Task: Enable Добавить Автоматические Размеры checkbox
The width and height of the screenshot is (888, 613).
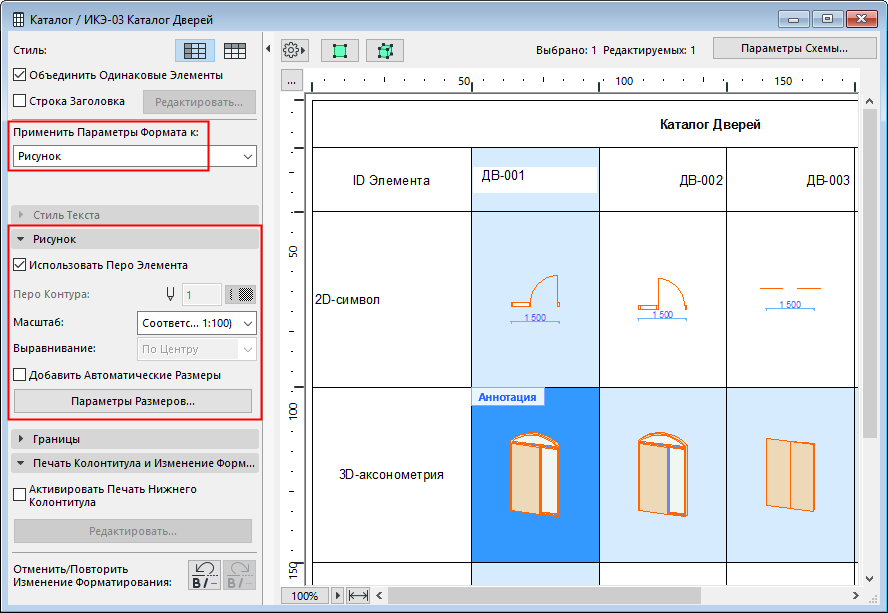Action: coord(20,374)
